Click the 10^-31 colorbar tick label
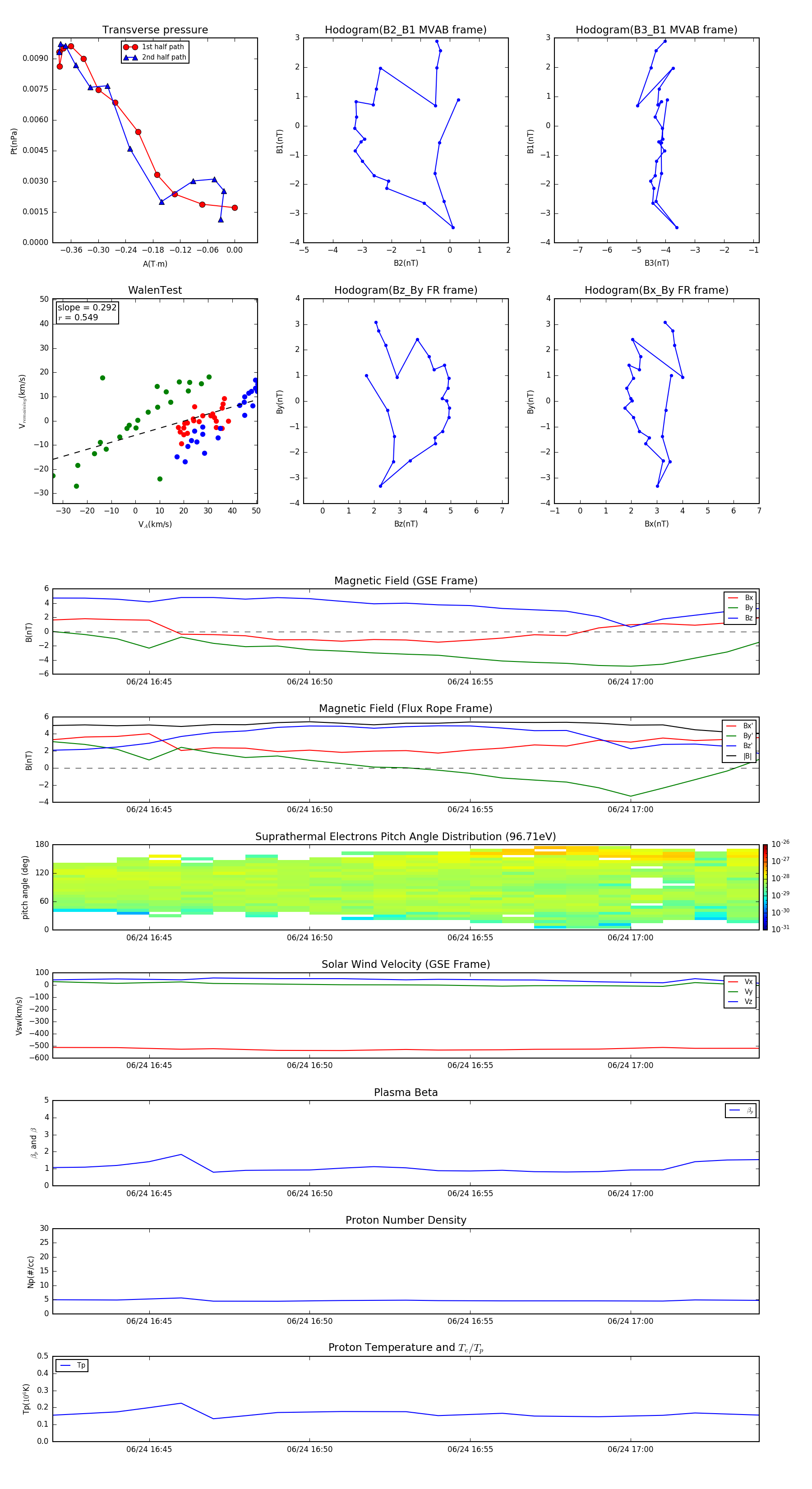Image resolution: width=812 pixels, height=1489 pixels. click(780, 929)
